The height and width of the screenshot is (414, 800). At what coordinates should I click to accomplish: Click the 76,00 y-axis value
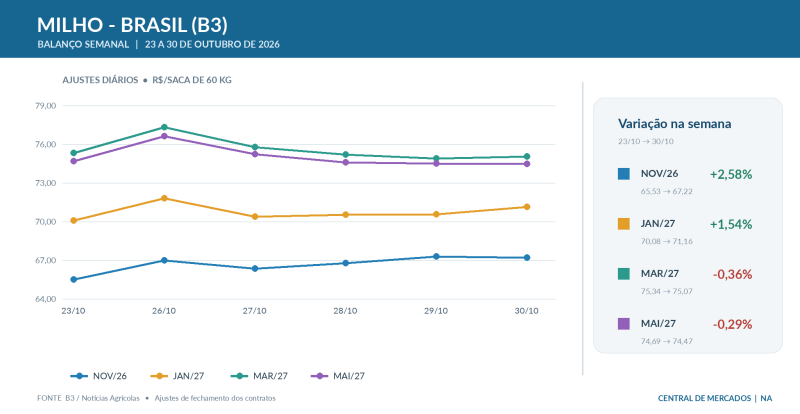[45, 144]
